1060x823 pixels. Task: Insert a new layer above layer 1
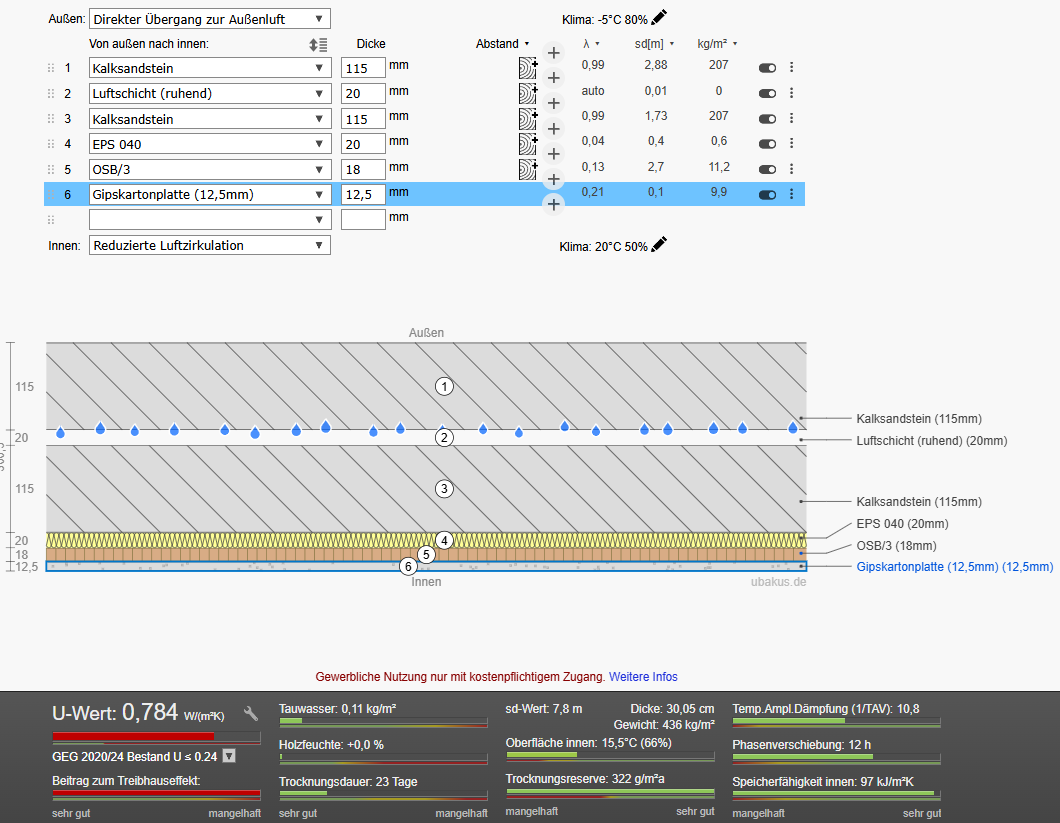tap(554, 53)
